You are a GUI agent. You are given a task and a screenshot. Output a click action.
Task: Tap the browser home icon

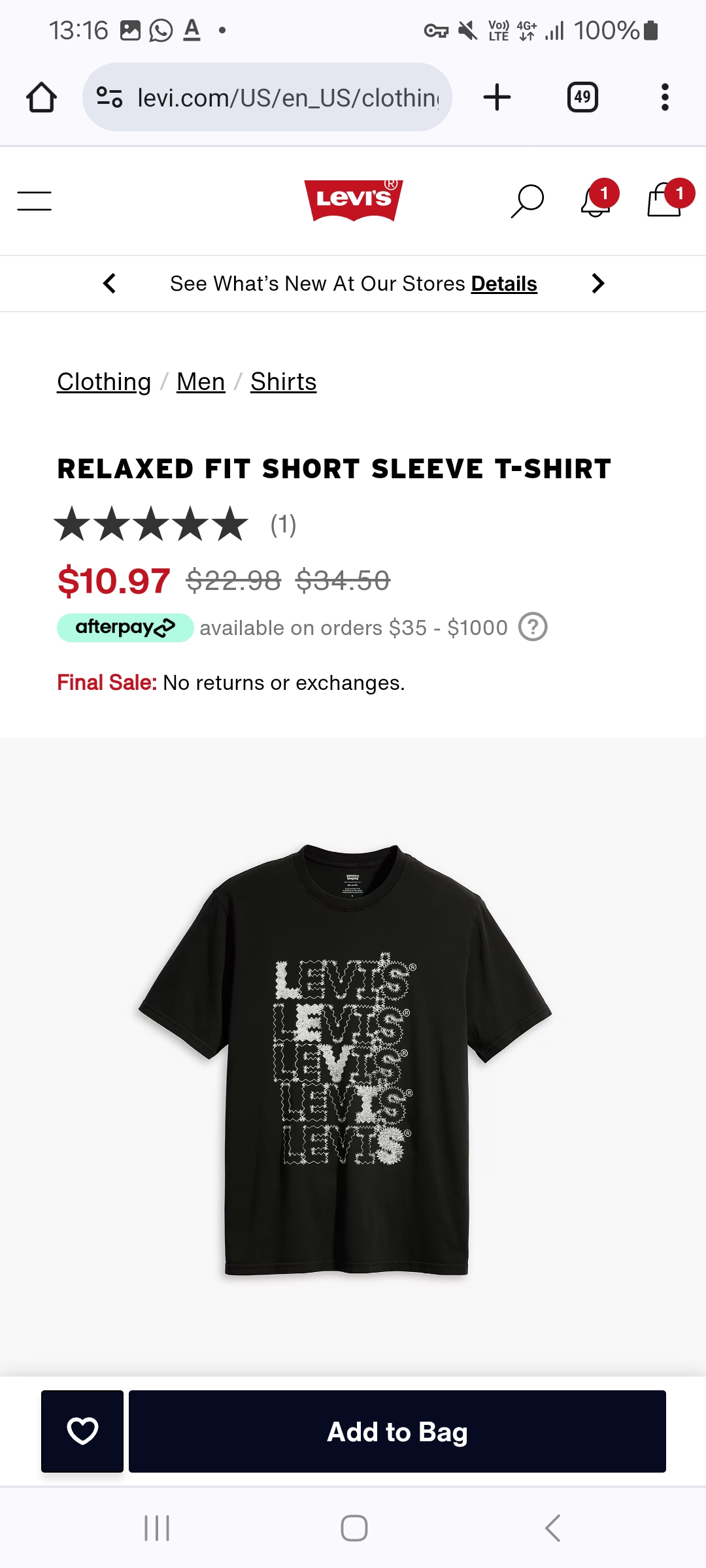(x=41, y=97)
